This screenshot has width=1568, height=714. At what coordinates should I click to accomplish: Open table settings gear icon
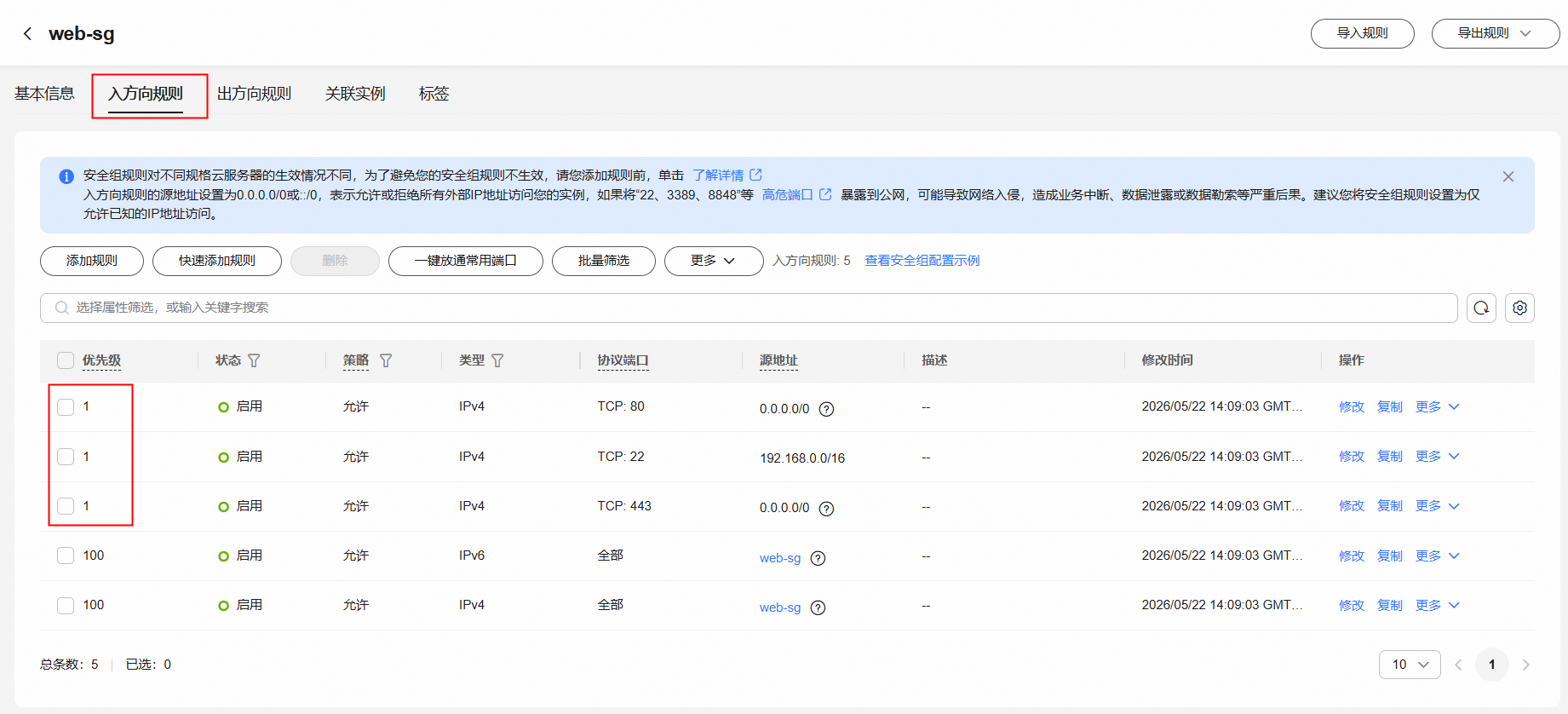[1519, 308]
